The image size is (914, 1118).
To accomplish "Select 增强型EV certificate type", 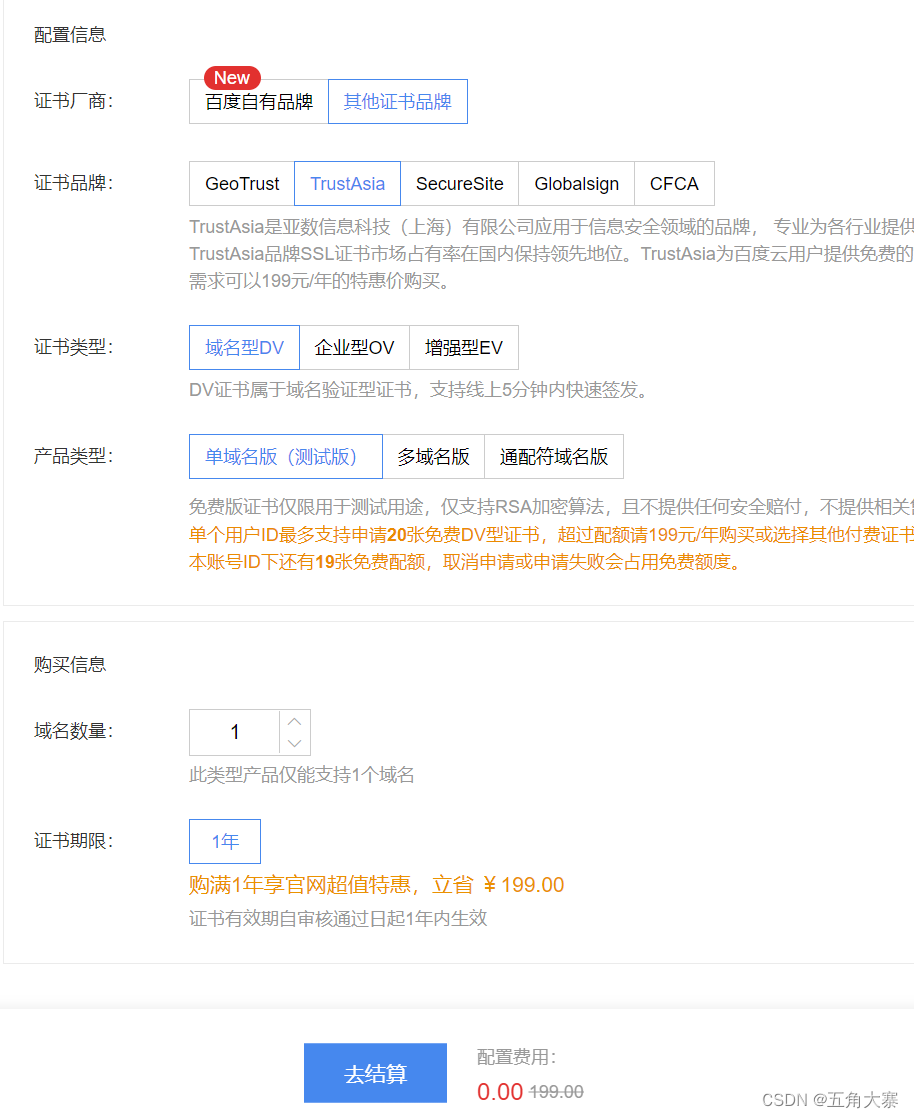I will tap(463, 347).
